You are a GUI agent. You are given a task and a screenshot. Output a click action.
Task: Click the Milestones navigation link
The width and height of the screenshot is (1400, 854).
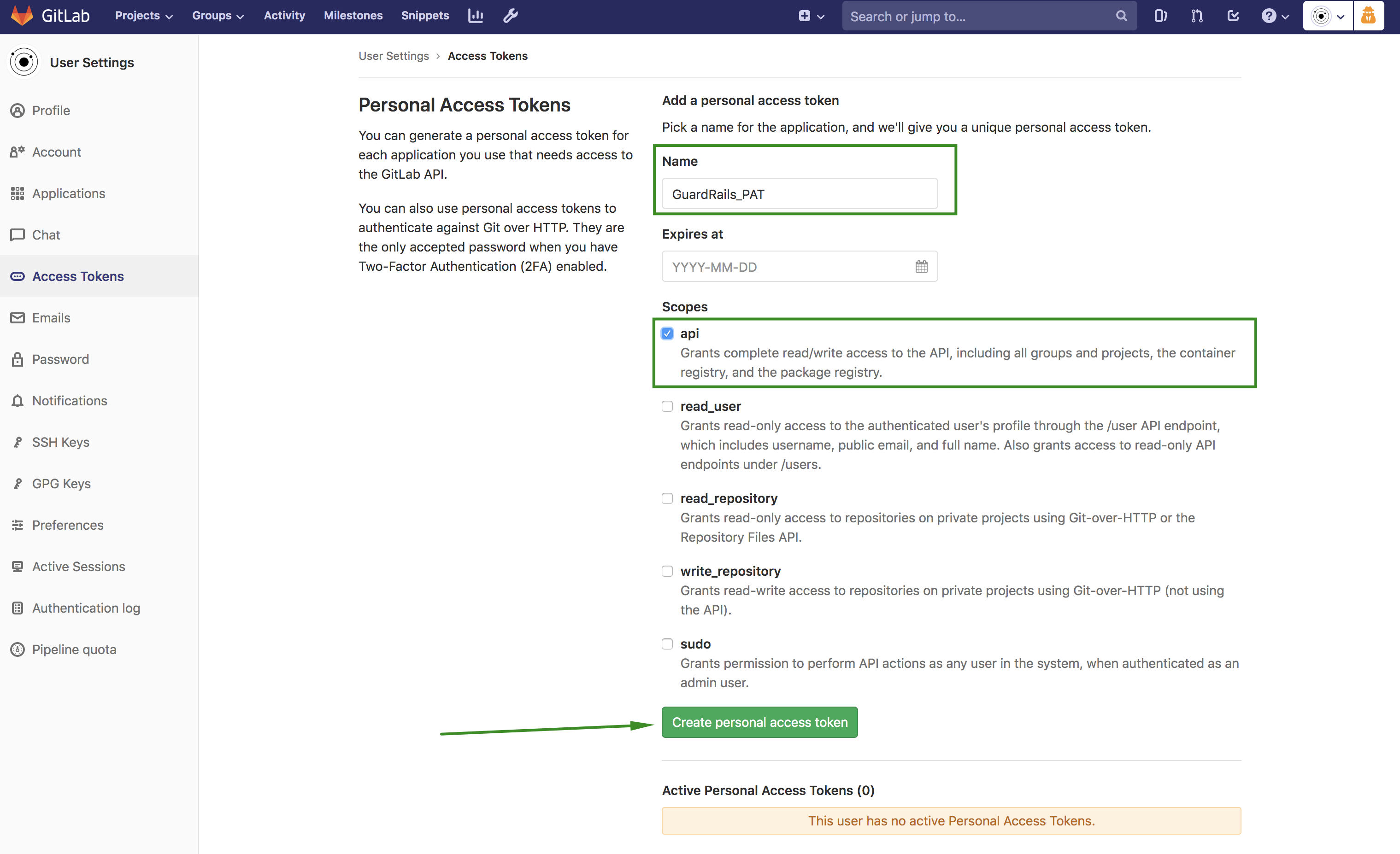pyautogui.click(x=352, y=15)
